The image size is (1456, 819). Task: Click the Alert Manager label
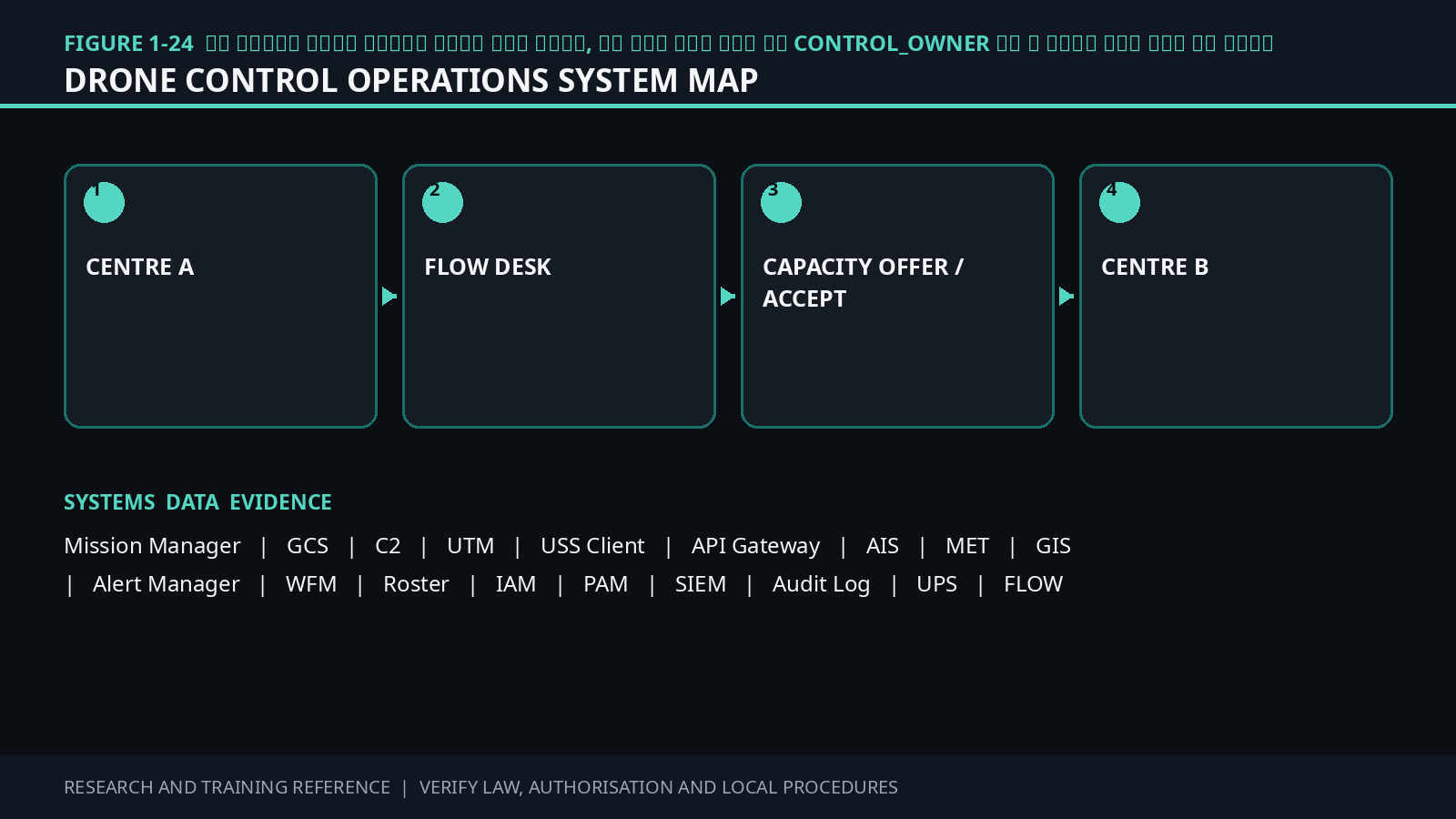tap(166, 584)
